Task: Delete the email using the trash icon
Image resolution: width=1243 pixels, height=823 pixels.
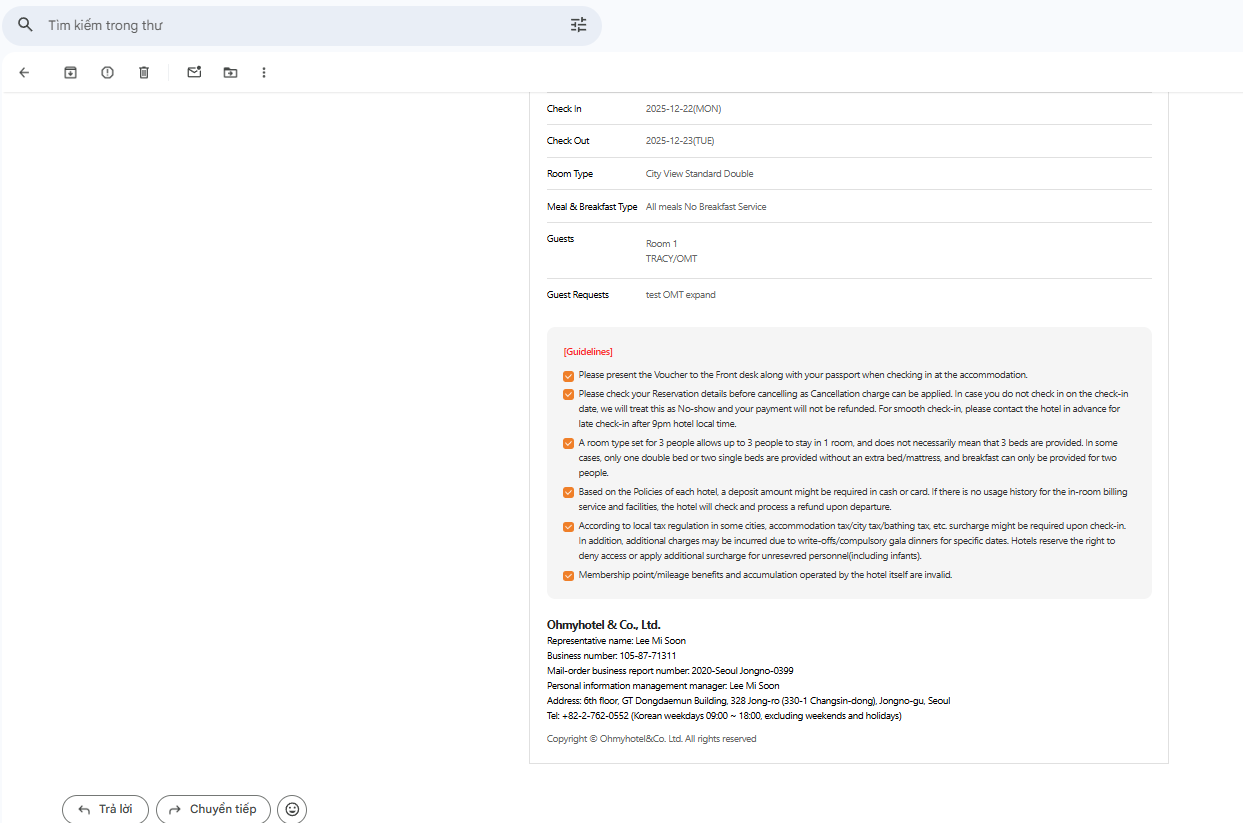Action: (x=144, y=72)
